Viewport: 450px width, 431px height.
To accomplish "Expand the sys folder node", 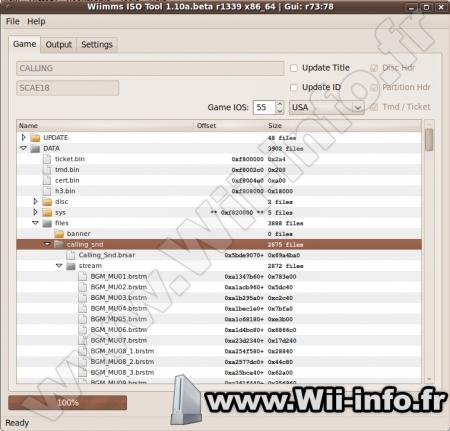I will point(35,212).
